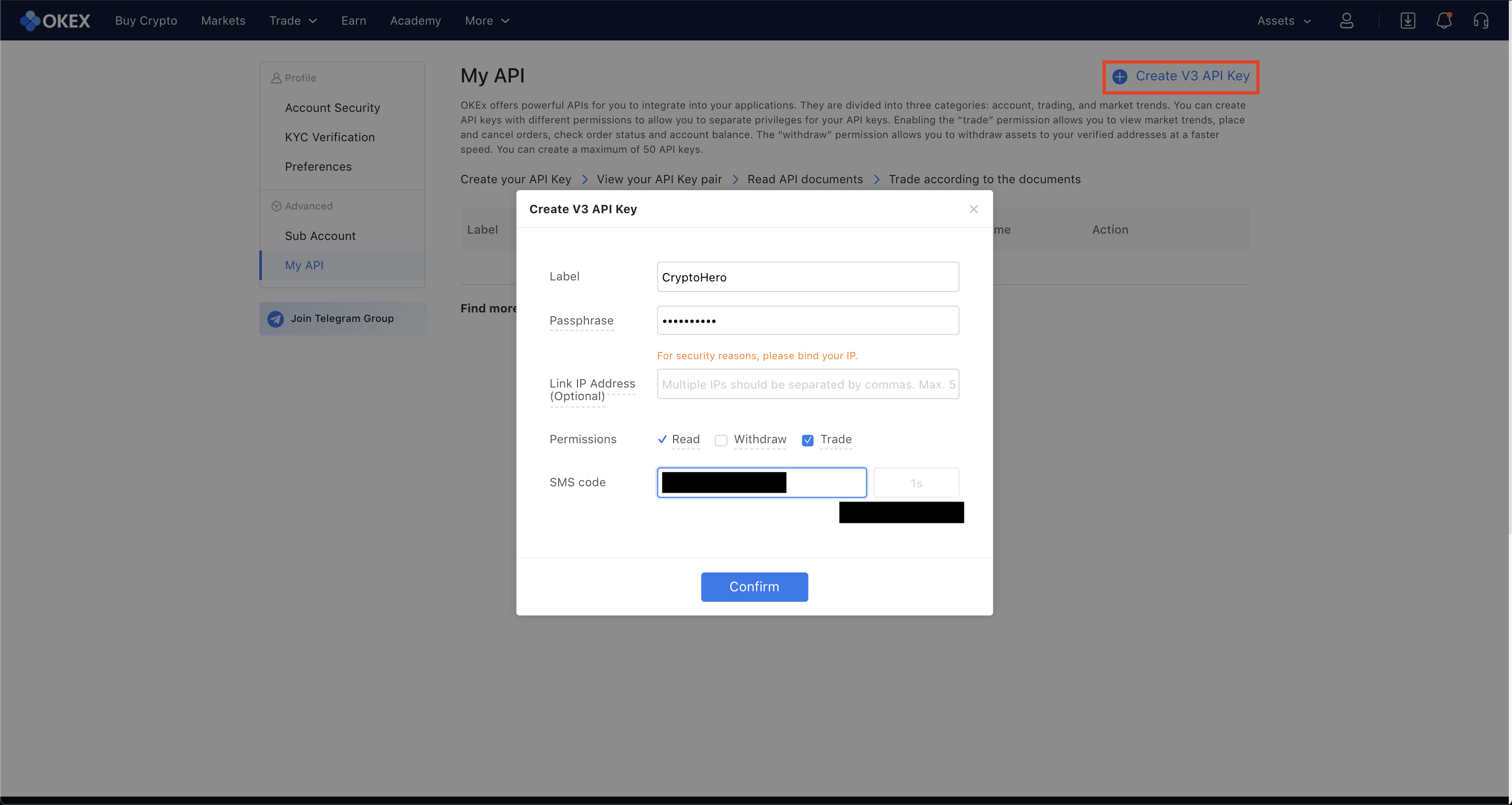Select Account Security in sidebar
This screenshot has height=805, width=1512.
point(332,108)
